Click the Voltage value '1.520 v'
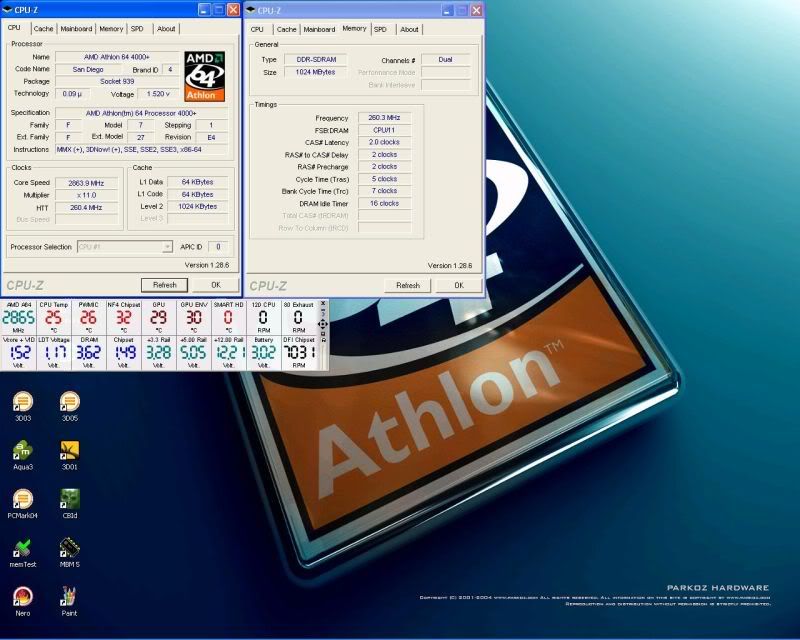 [158, 94]
